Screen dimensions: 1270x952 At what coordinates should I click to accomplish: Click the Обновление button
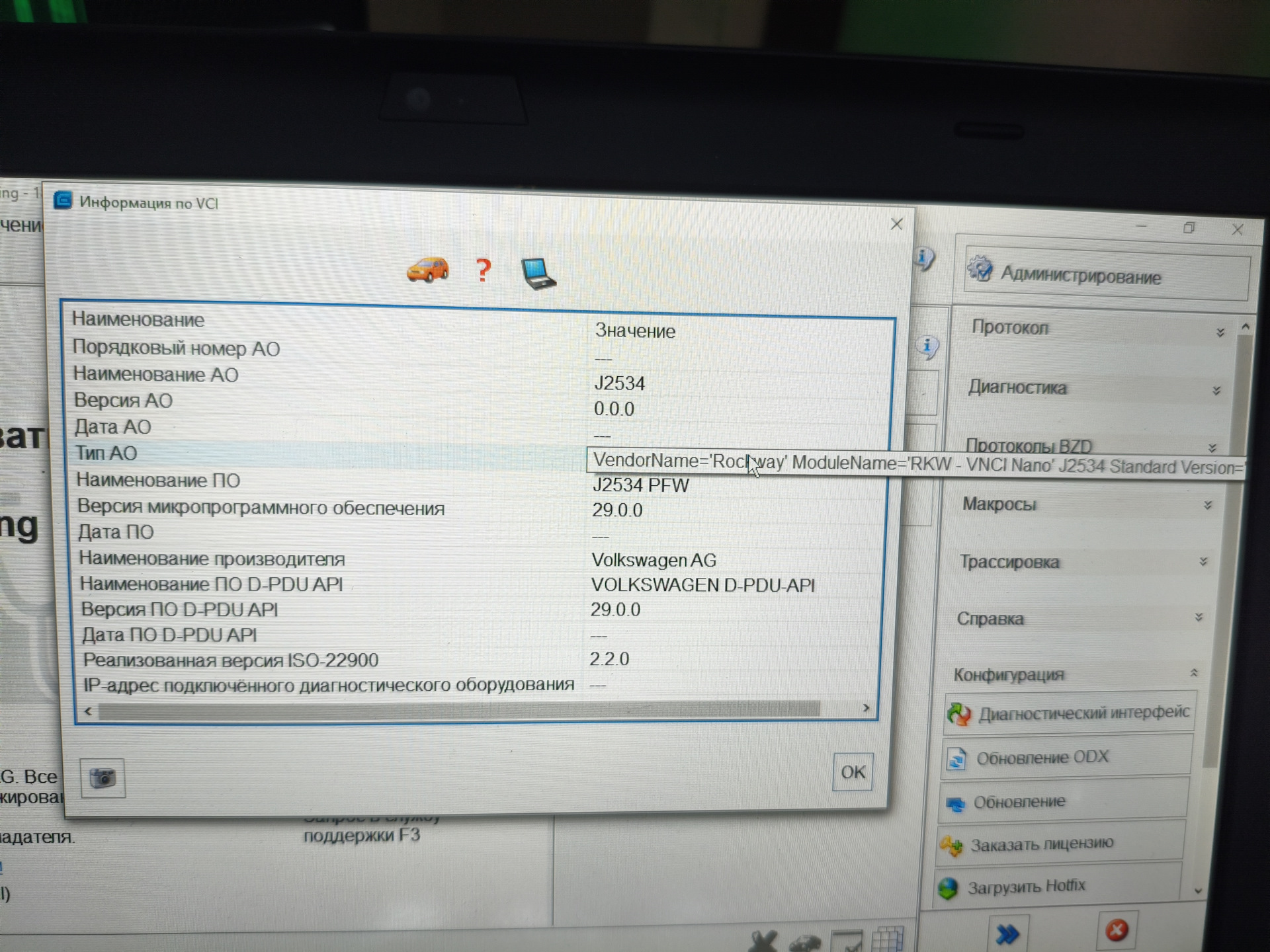pos(1064,802)
